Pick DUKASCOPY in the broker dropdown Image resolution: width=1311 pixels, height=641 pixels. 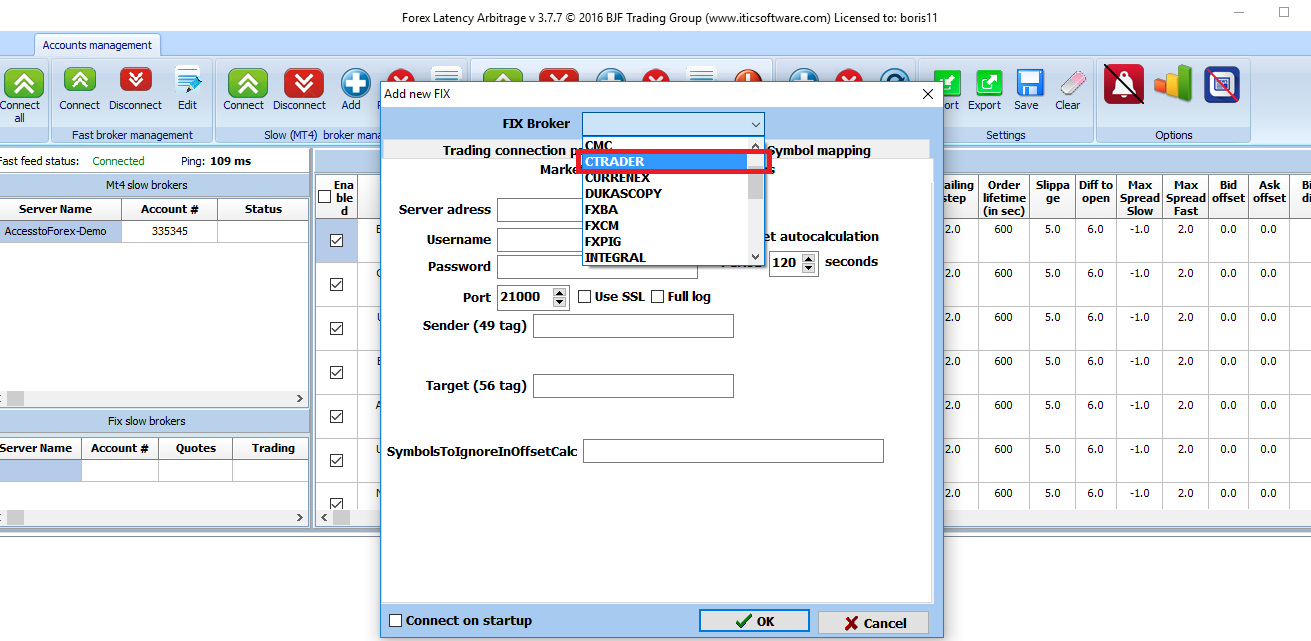coord(665,193)
